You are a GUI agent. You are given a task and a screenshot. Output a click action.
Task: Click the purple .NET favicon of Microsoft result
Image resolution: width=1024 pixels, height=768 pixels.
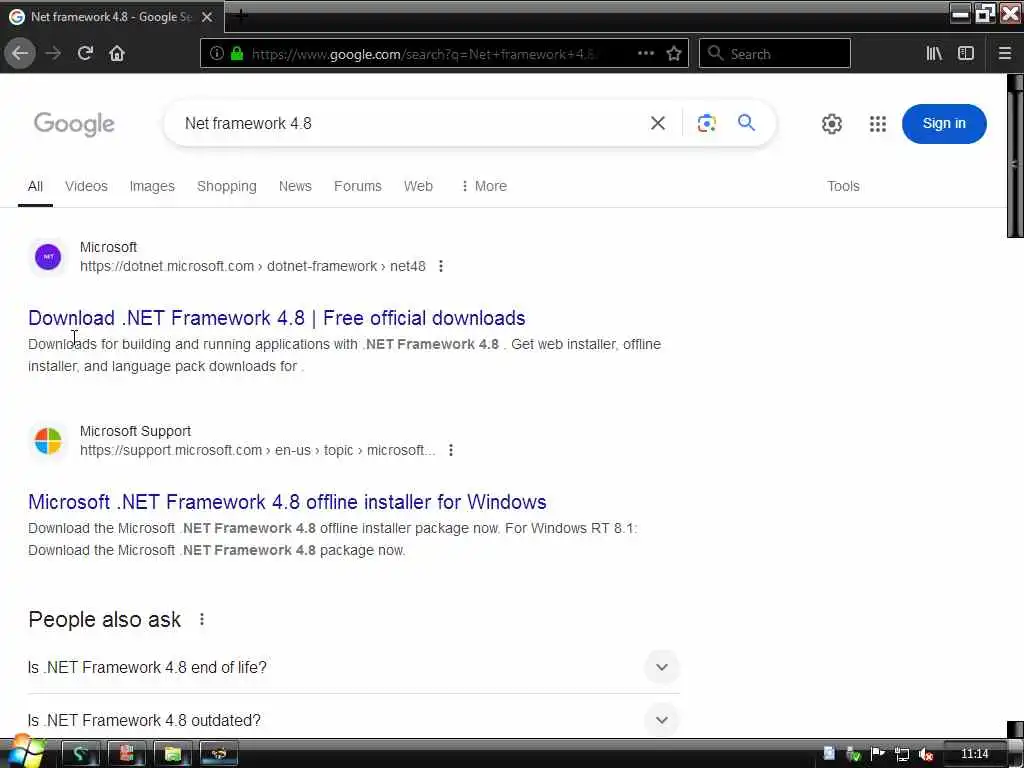48,257
